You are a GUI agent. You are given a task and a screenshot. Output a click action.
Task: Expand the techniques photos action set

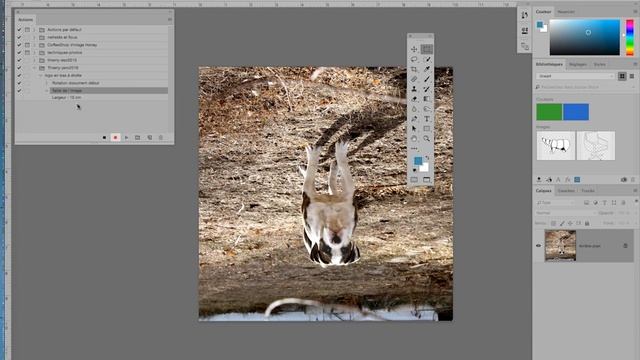[35, 53]
